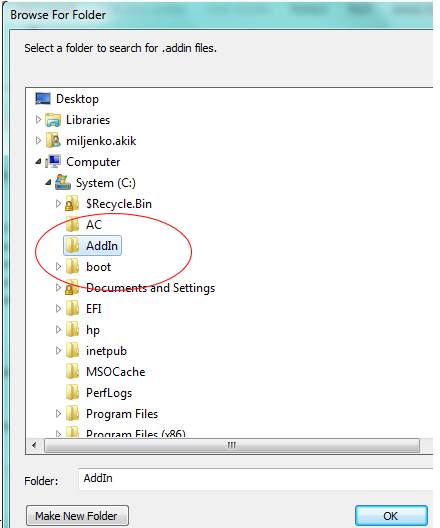This screenshot has height=528, width=440.
Task: Expand the Program Files folder
Action: pos(58,413)
